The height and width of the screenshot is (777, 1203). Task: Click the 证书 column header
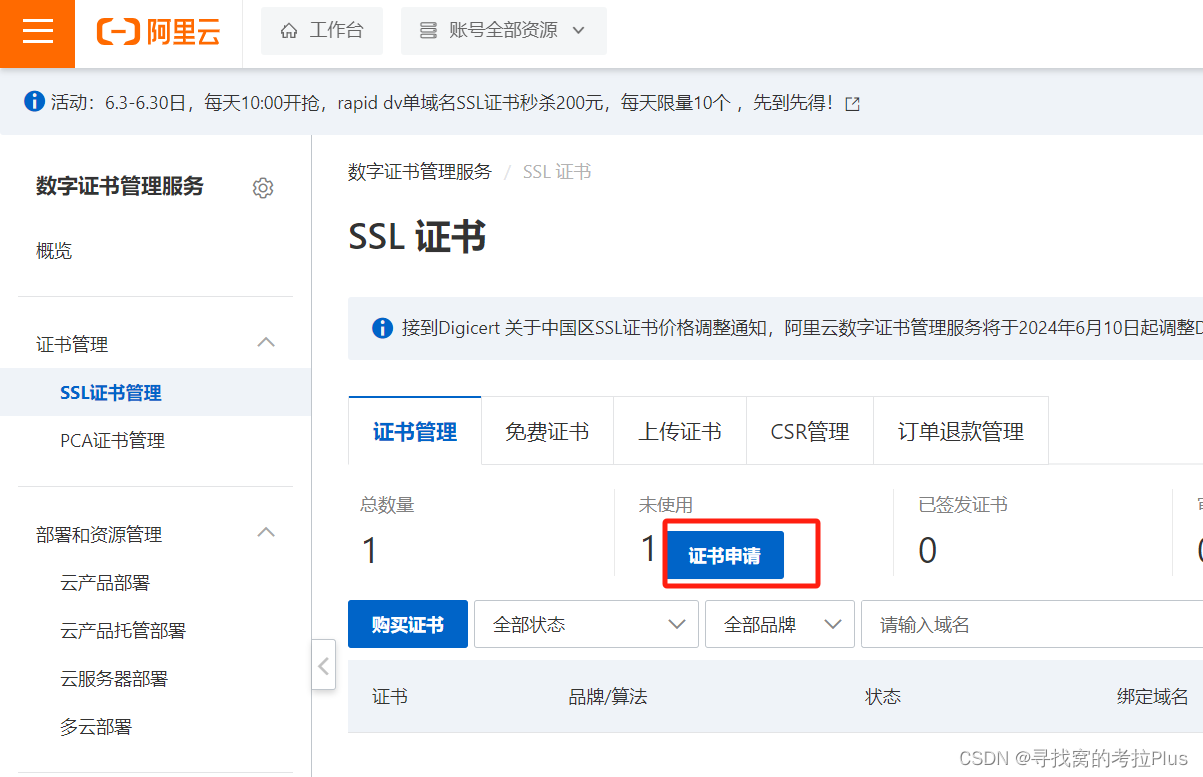pyautogui.click(x=390, y=697)
